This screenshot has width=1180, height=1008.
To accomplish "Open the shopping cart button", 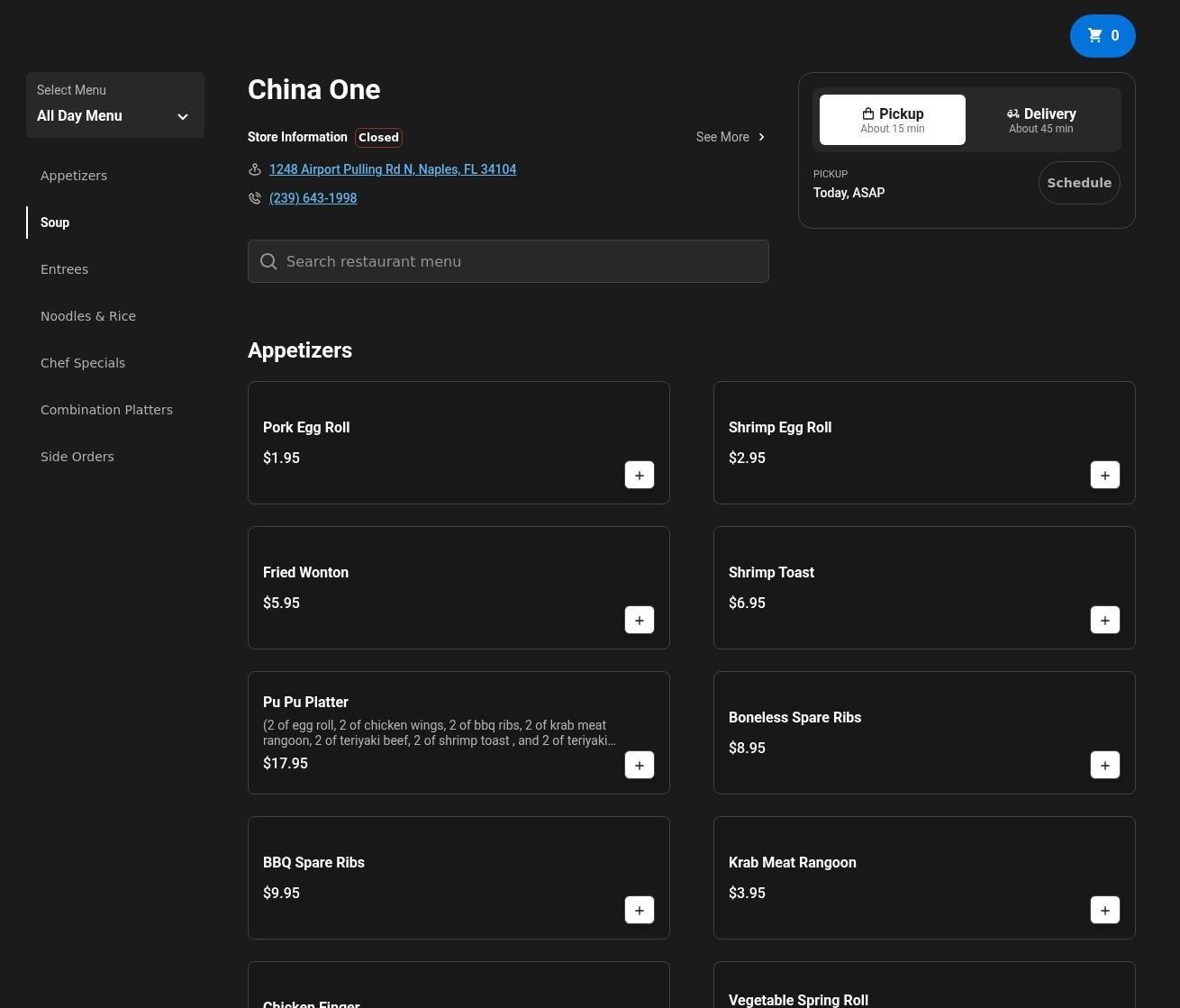I will tap(1102, 36).
